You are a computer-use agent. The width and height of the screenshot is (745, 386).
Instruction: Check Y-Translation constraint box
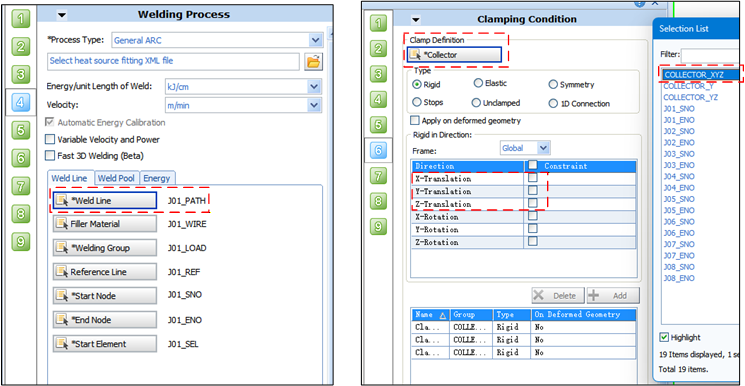click(x=533, y=191)
